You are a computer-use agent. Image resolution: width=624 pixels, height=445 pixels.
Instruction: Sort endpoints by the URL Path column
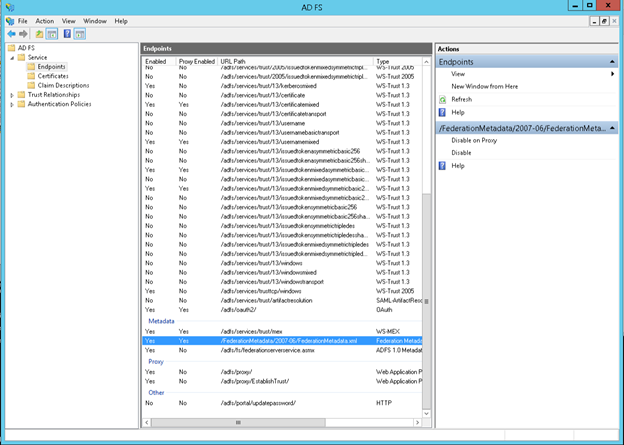(290, 61)
